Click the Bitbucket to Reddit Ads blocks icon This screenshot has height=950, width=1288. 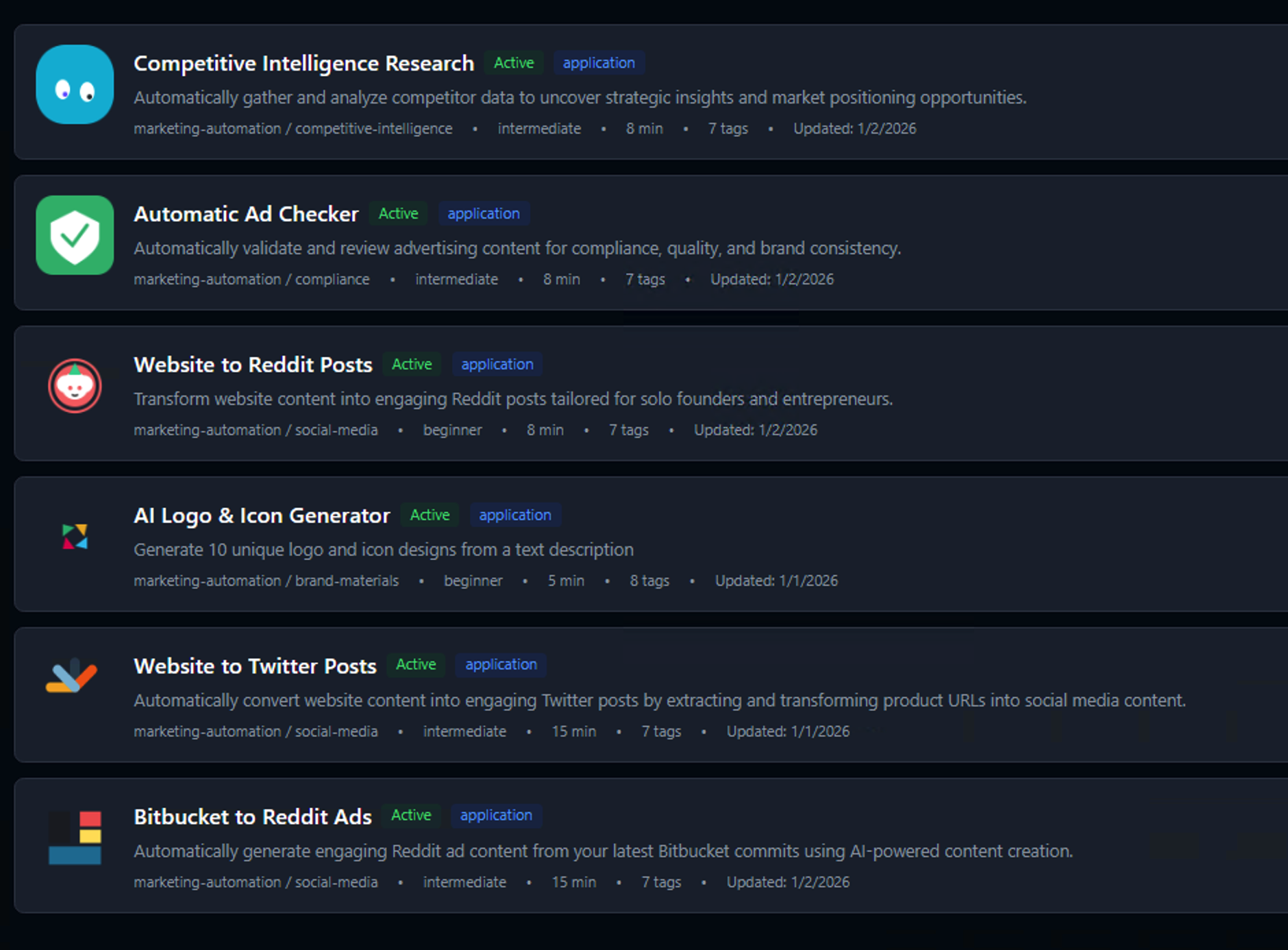pos(75,838)
